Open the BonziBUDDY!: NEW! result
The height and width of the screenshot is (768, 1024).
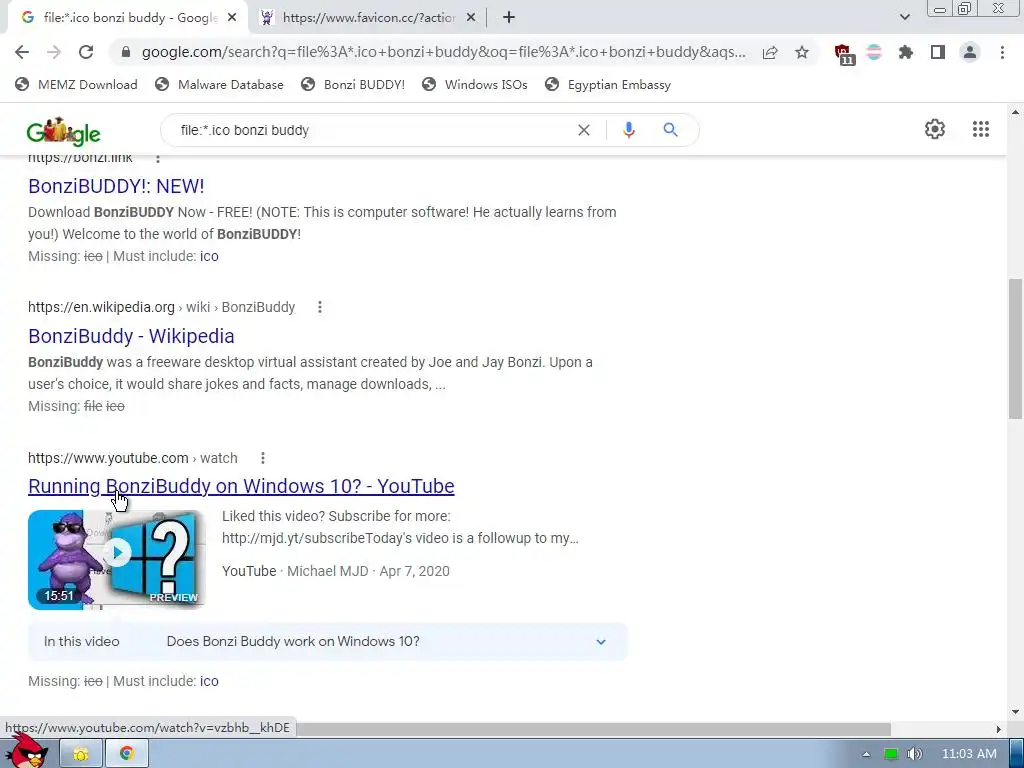116,186
